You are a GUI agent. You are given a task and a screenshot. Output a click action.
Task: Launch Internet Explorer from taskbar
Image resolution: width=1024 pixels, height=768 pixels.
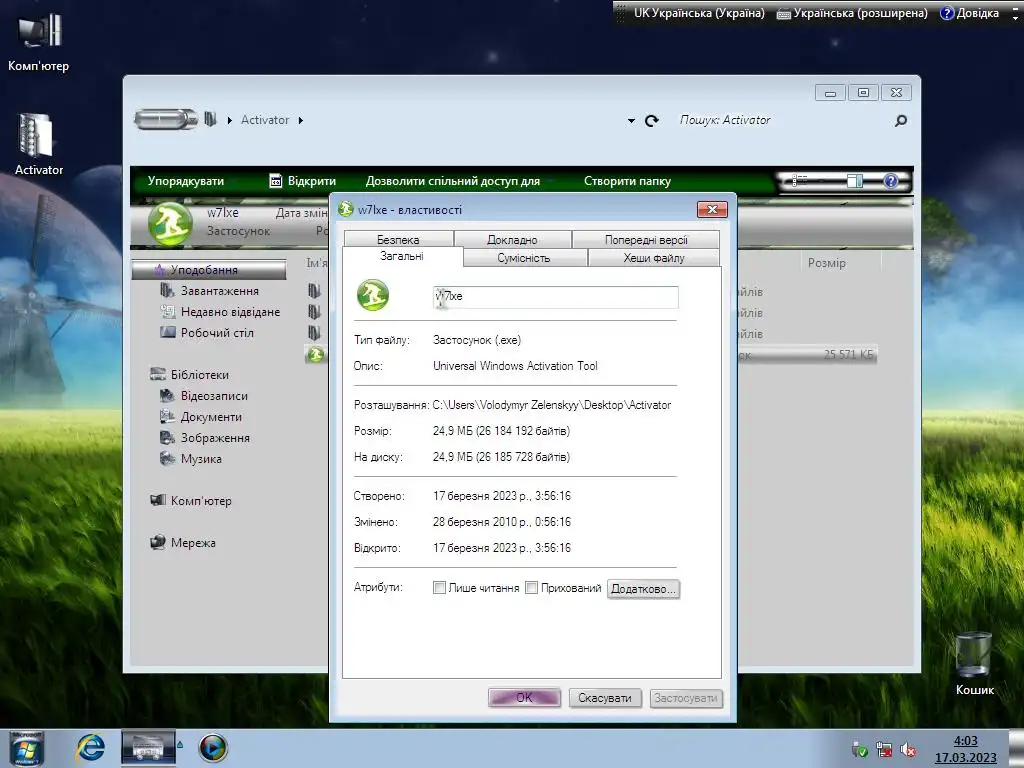click(x=91, y=748)
